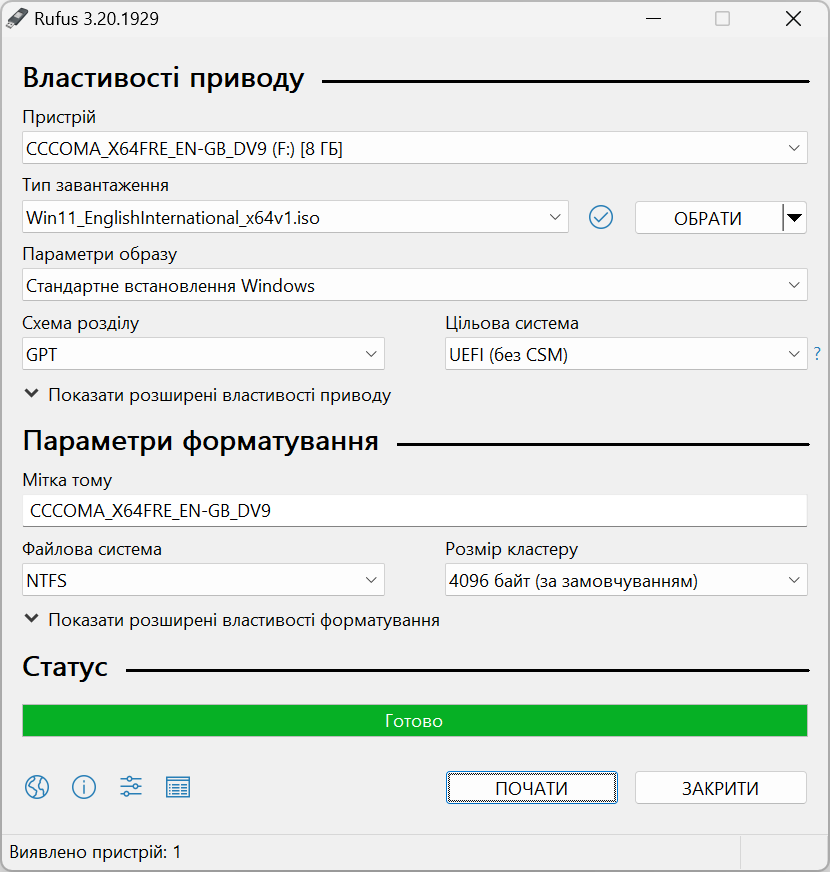Viewport: 830px width, 872px height.
Task: Open the ОБРАТИ split-button arrow
Action: tap(794, 217)
